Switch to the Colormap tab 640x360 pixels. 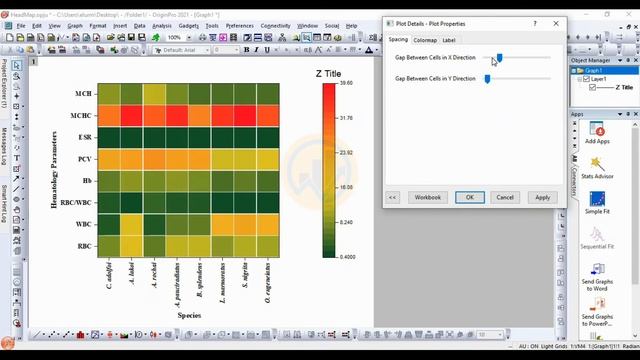pyautogui.click(x=425, y=40)
